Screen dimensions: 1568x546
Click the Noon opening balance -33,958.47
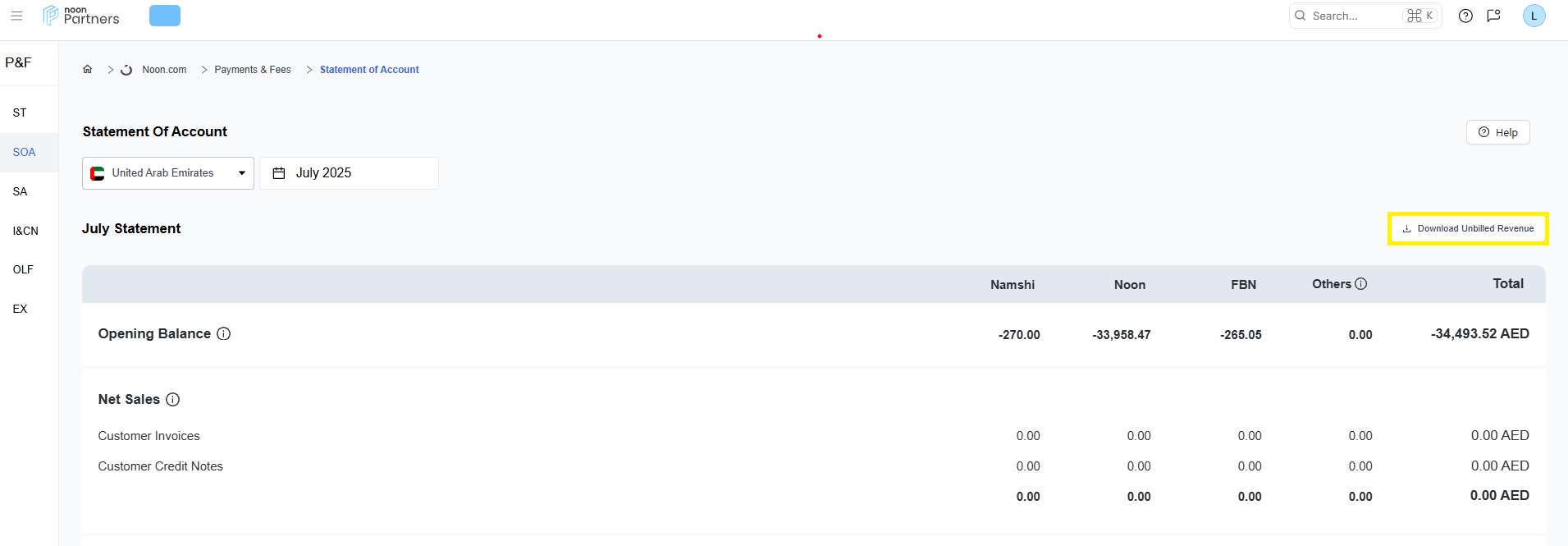coord(1122,335)
